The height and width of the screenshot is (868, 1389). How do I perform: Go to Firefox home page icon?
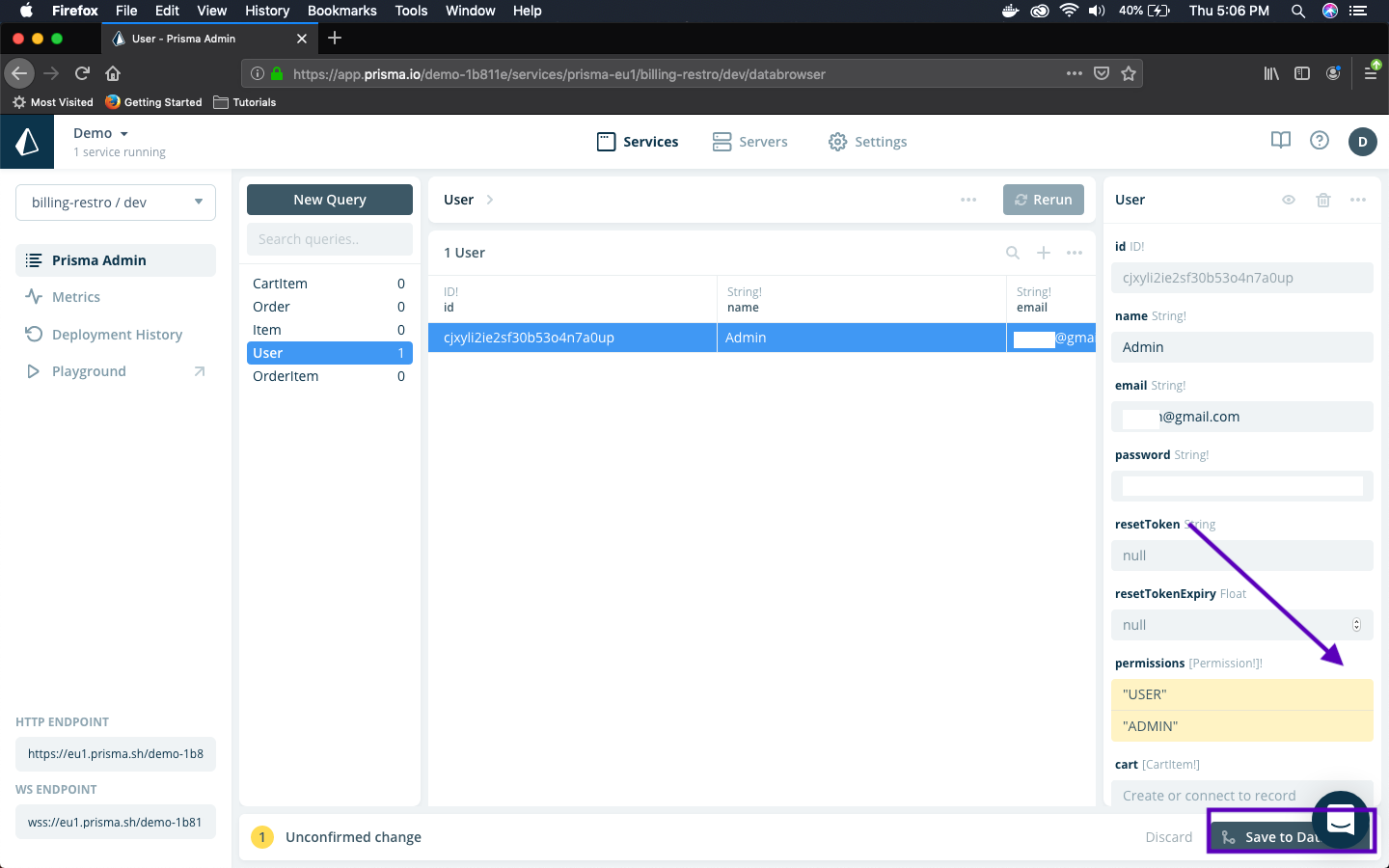coord(113,73)
